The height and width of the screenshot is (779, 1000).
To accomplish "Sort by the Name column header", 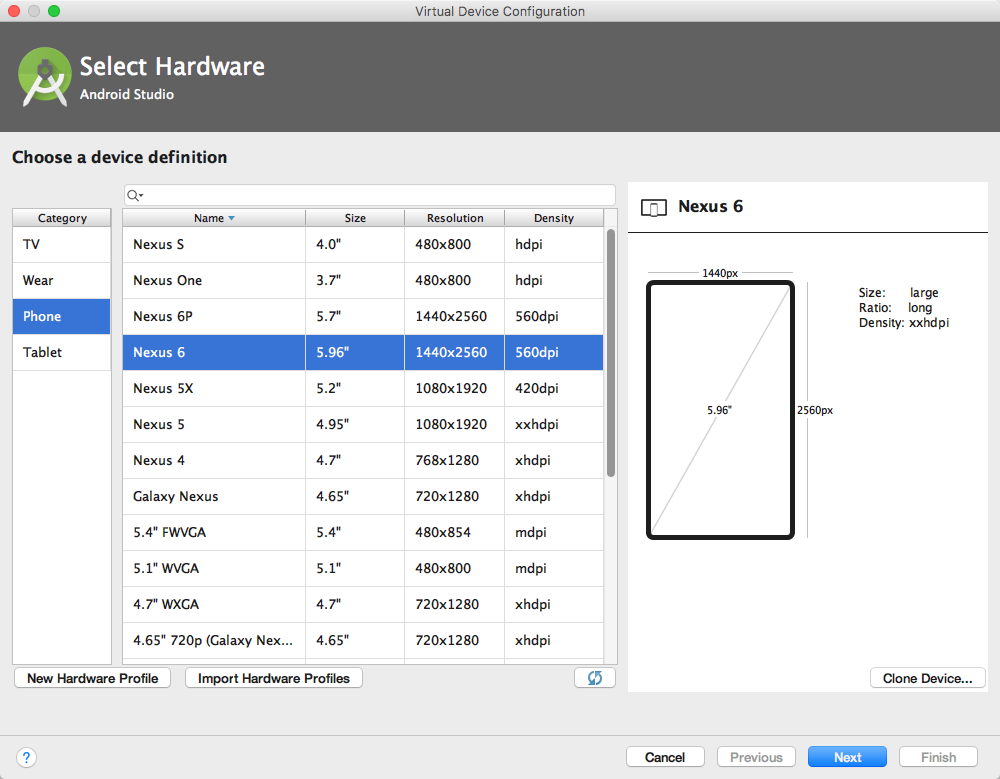I will click(214, 218).
